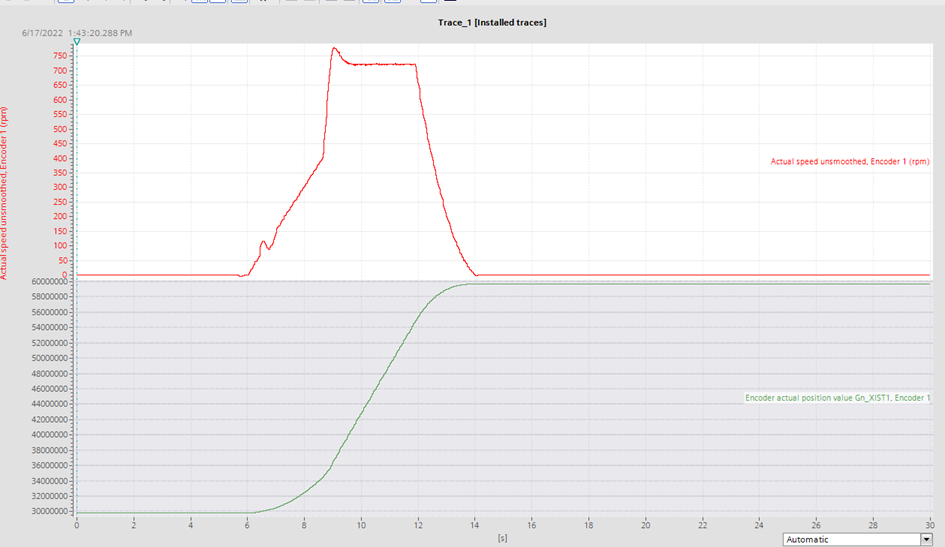Click the red Actual speed unsmoothed legend label
Screen dimensions: 945x547
click(850, 161)
